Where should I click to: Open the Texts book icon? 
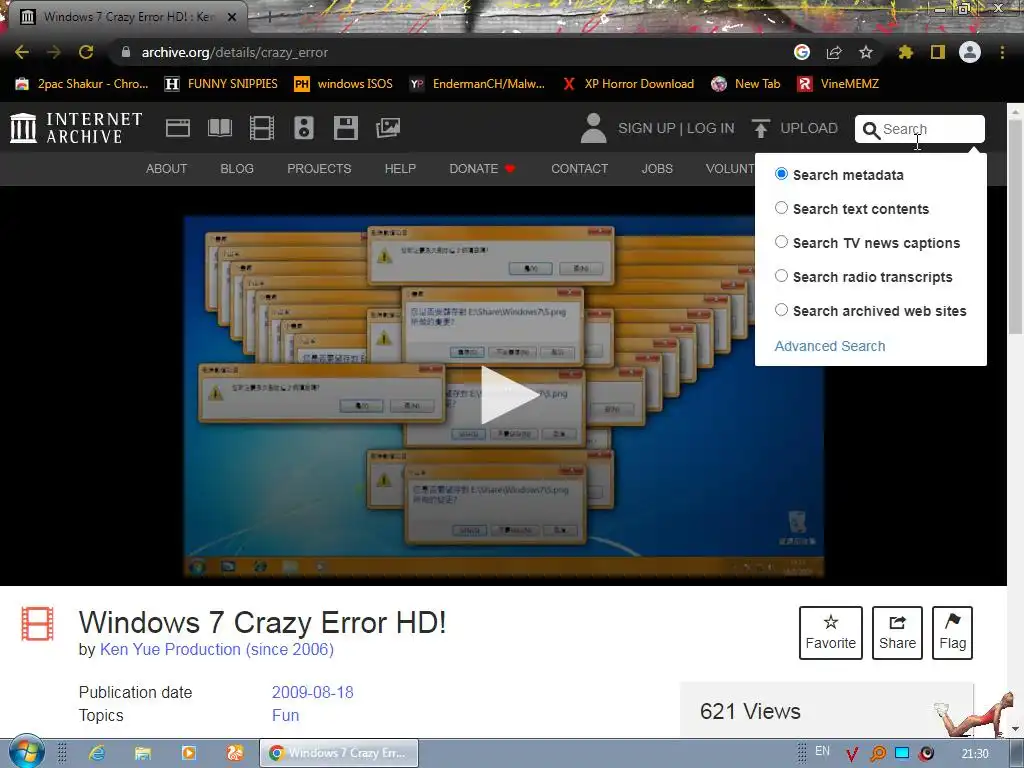tap(219, 128)
